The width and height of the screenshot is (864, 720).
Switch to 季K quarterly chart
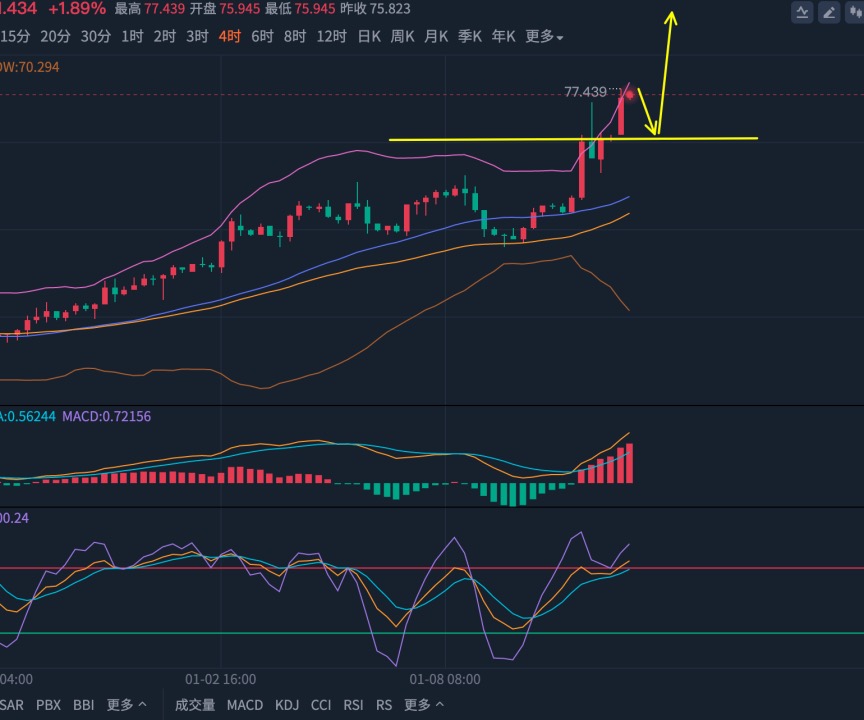469,36
